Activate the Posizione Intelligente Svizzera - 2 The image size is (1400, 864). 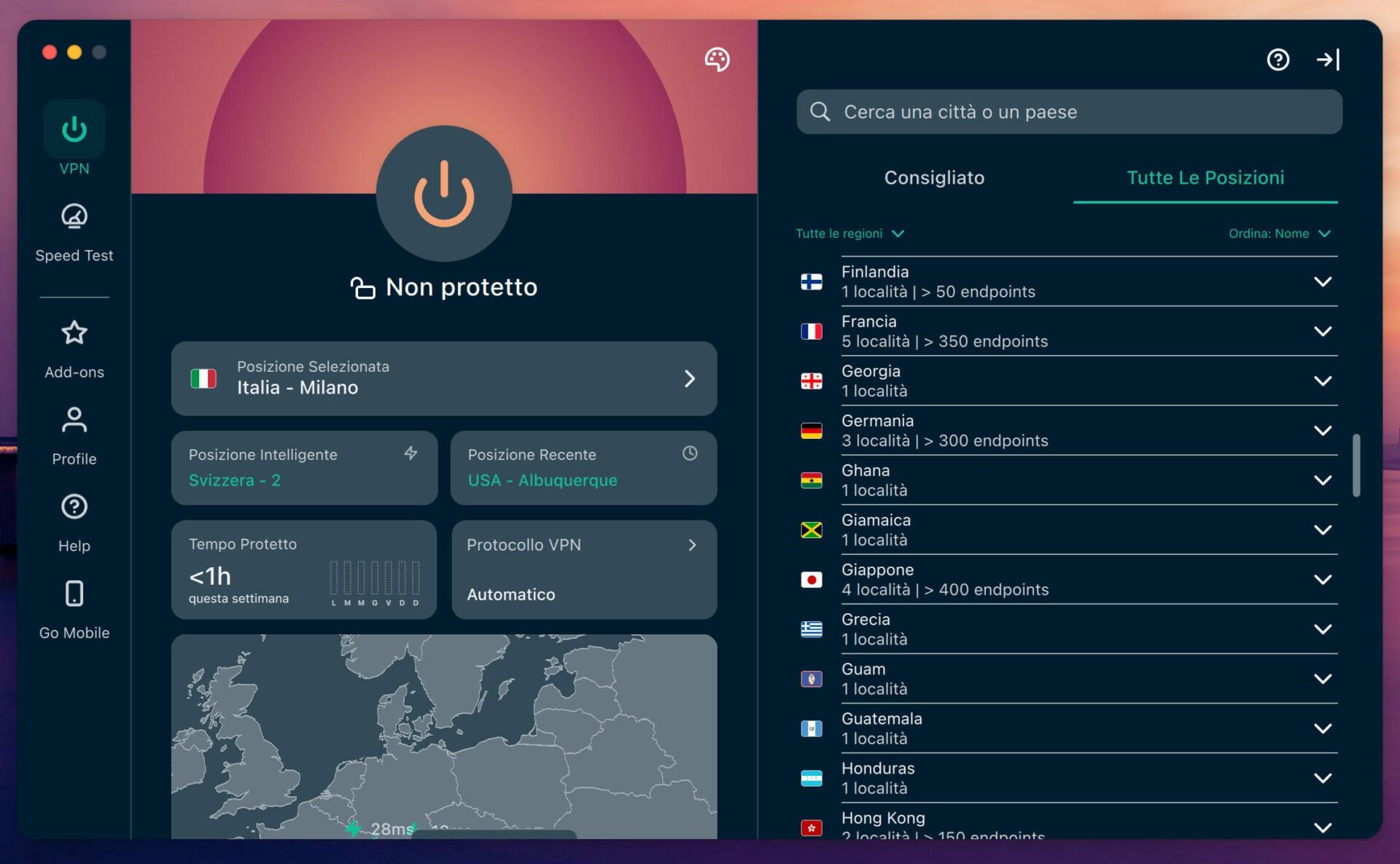pyautogui.click(x=304, y=467)
